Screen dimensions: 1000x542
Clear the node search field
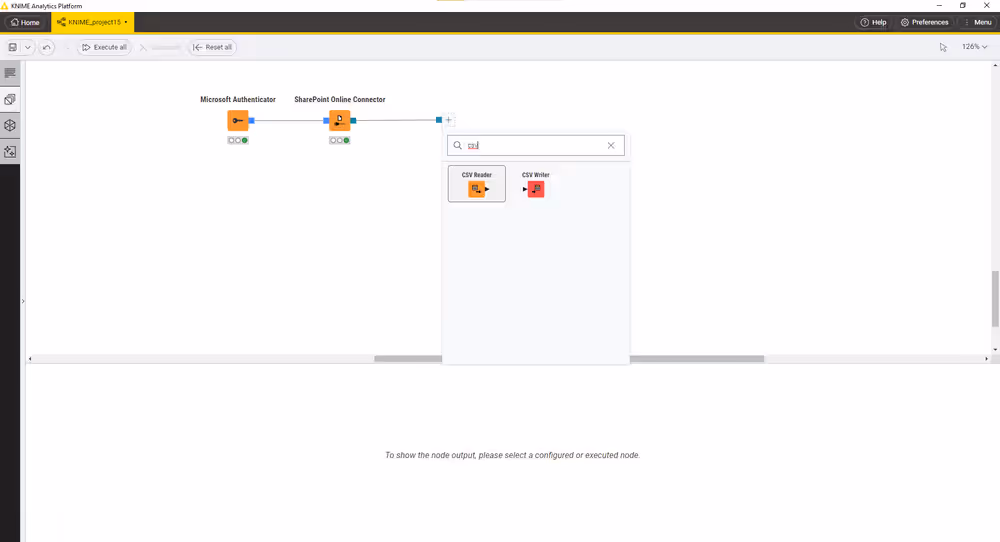click(611, 146)
